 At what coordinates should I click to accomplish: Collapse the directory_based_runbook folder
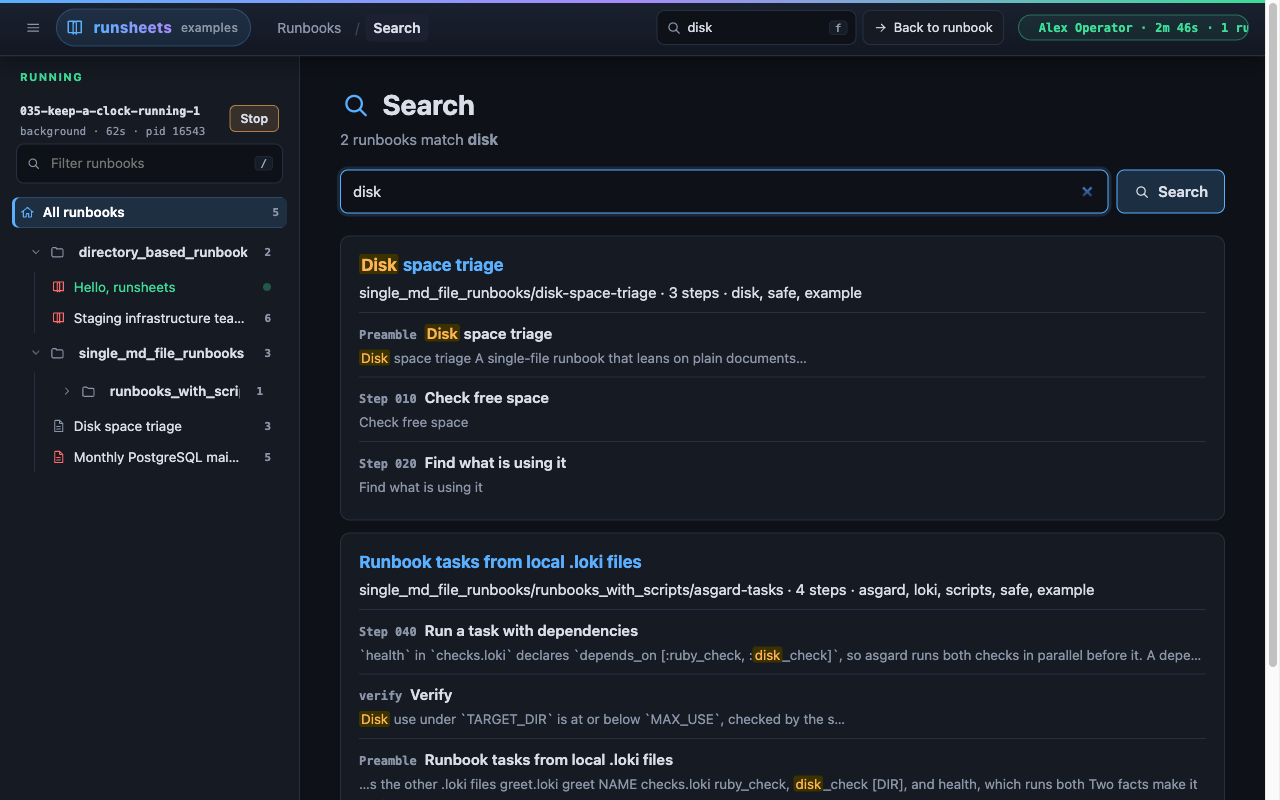tap(36, 252)
